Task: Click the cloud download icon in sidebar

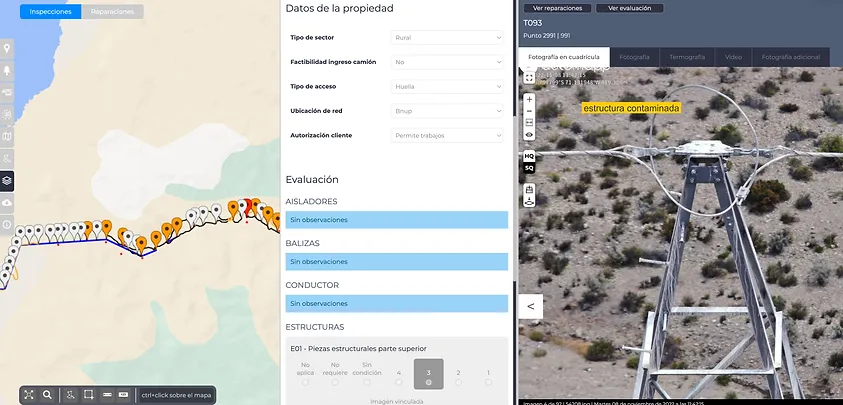Action: pos(7,203)
